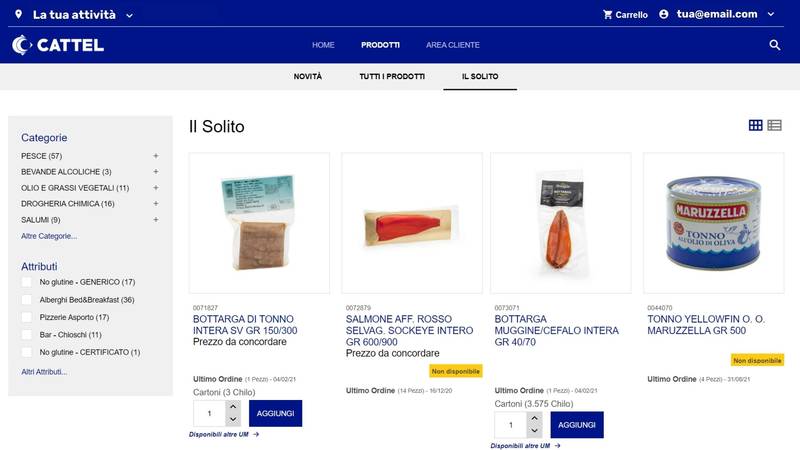The image size is (800, 450).
Task: Check the No glutine - GENERICO filter
Action: pos(27,282)
